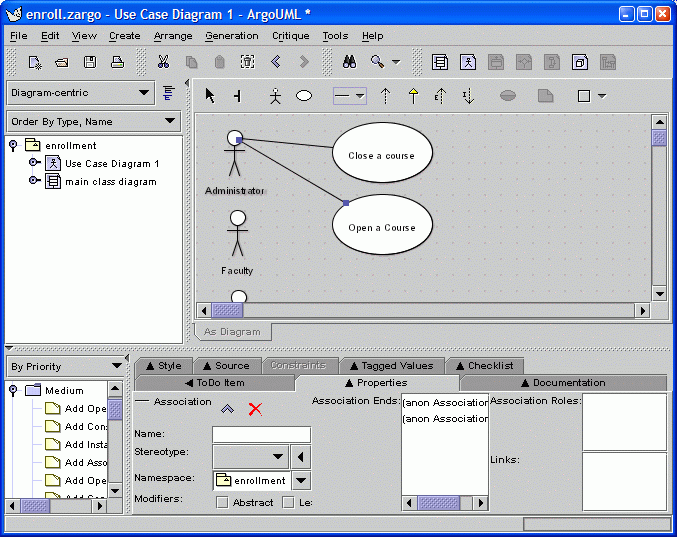This screenshot has height=537, width=677.
Task: Click the magnifier Zoom icon
Action: 377,62
